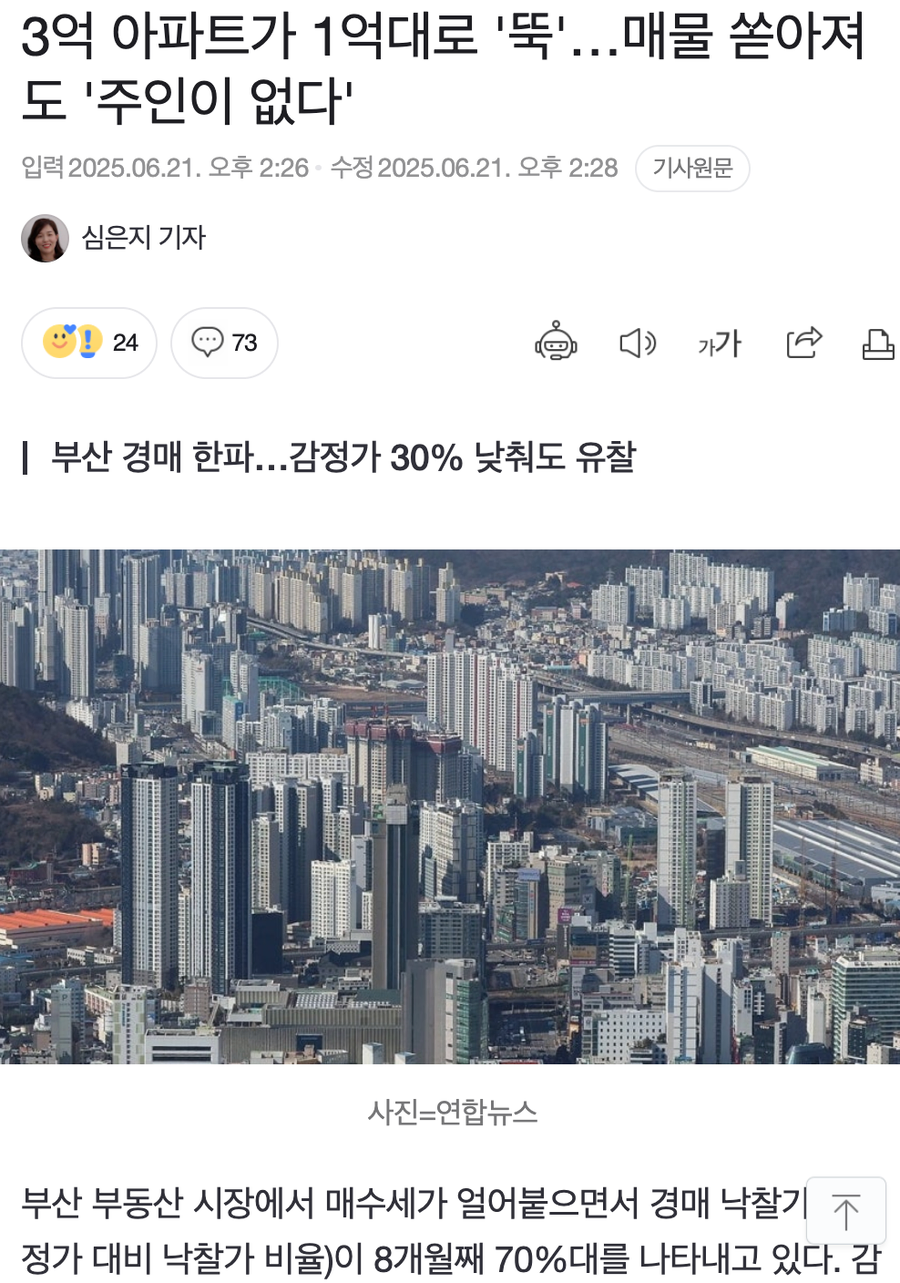The image size is (900, 1283).
Task: Print the article with the printer icon
Action: coord(878,343)
